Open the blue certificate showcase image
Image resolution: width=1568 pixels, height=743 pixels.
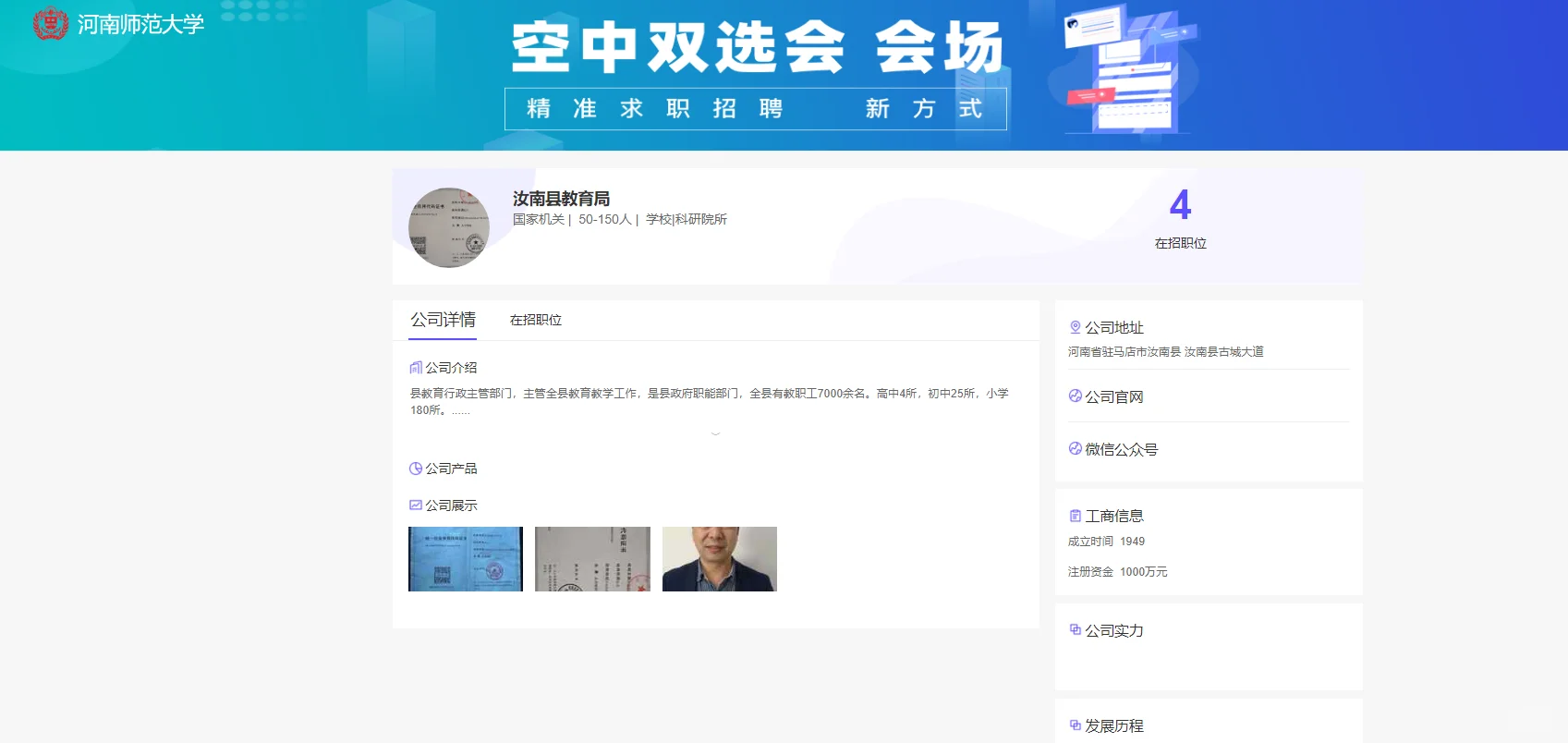pyautogui.click(x=466, y=559)
